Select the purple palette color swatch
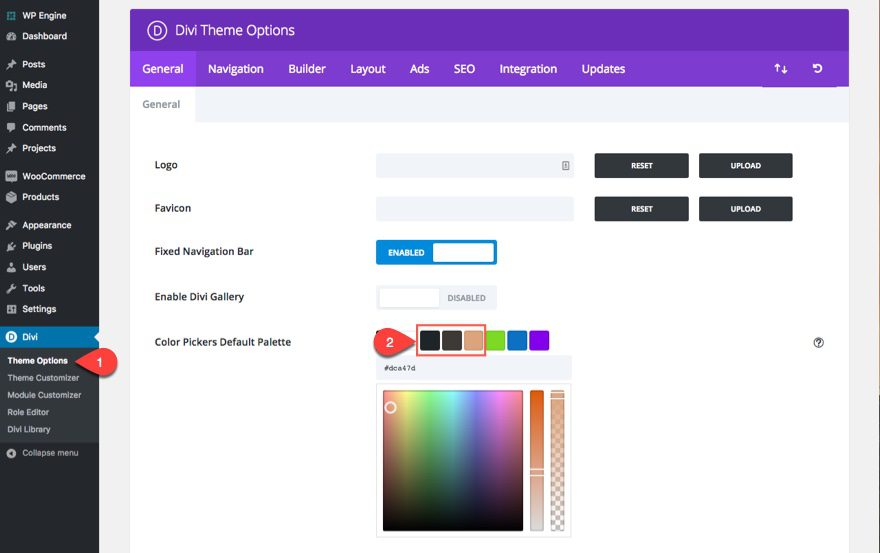The width and height of the screenshot is (880, 553). click(539, 341)
